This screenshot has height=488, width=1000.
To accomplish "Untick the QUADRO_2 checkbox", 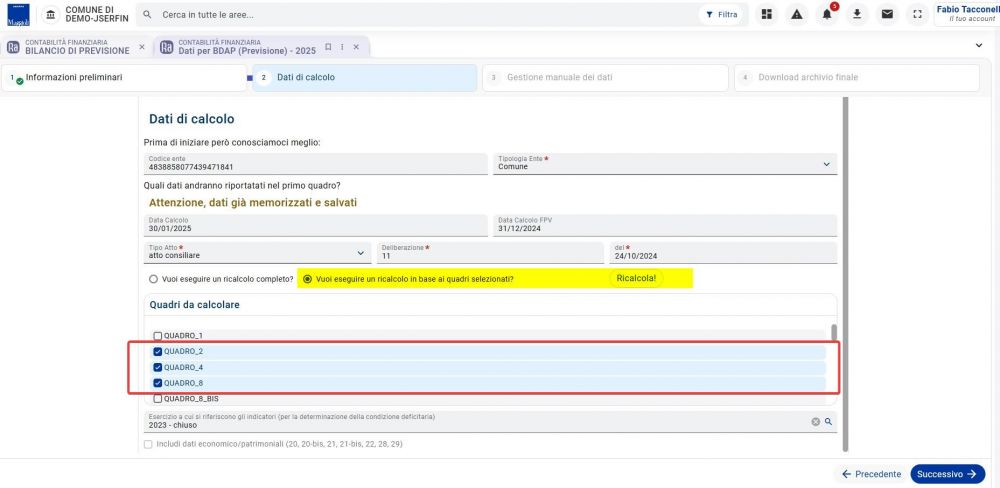I will pos(158,351).
